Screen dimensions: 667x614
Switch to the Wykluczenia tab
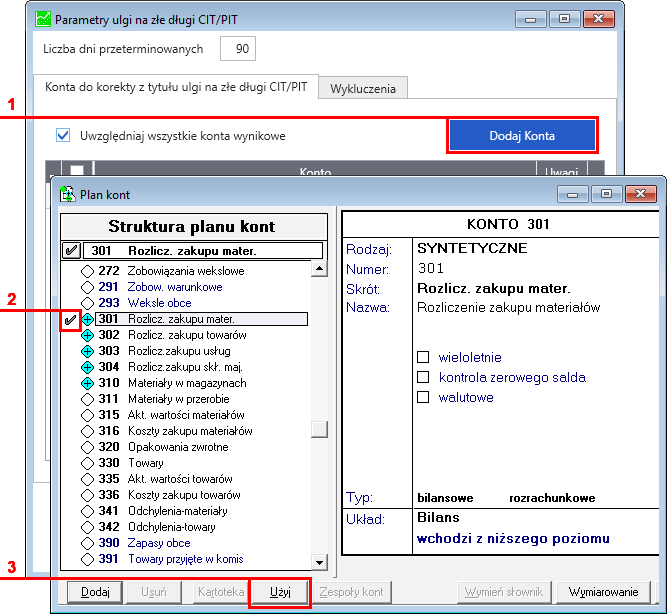(362, 88)
